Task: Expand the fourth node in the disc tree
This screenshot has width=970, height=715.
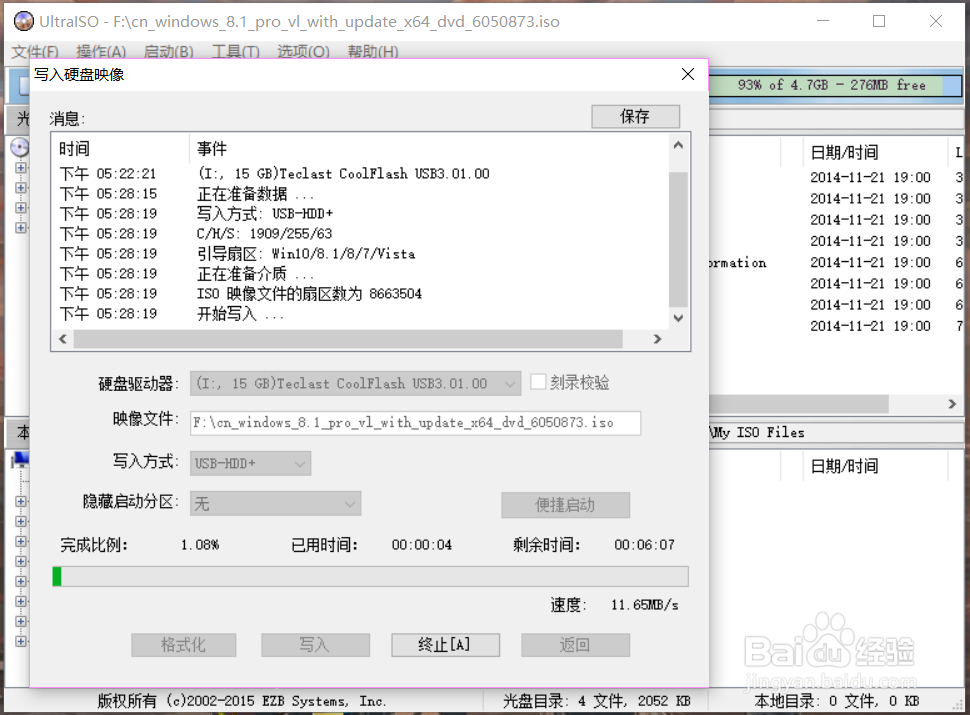Action: pyautogui.click(x=21, y=228)
